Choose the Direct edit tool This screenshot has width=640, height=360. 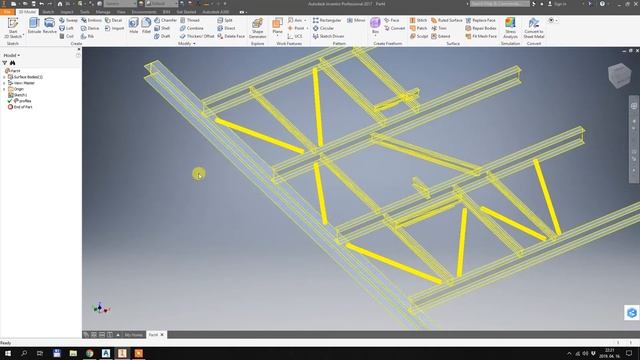coord(226,28)
